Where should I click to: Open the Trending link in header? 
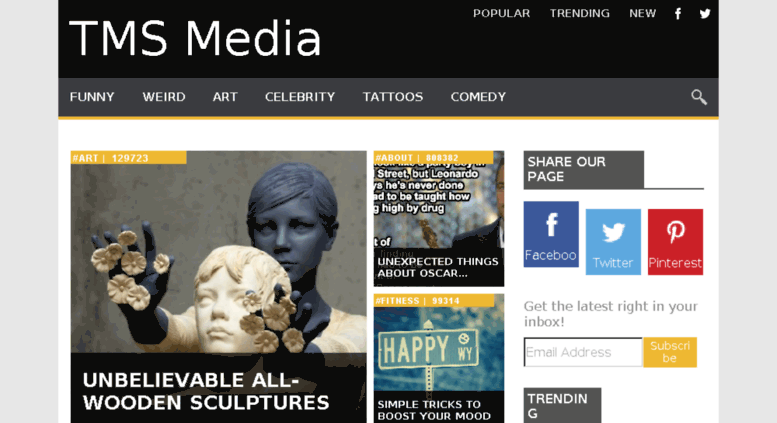[579, 13]
